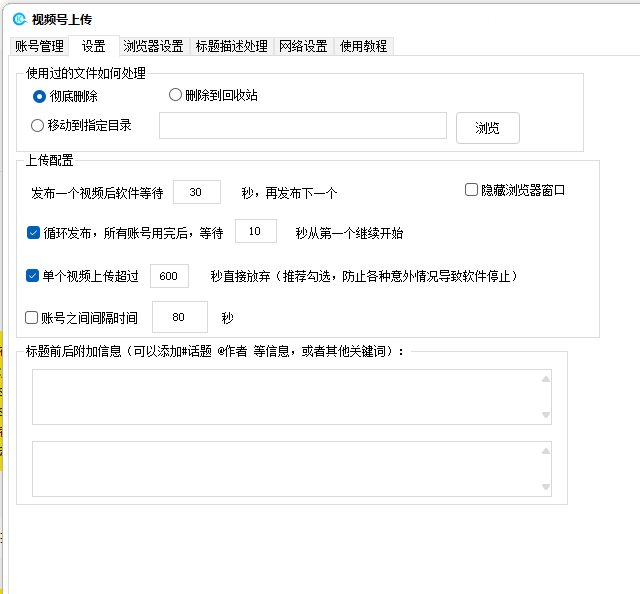Screen dimensions: 640x594
Task: Click the upload timeout field showing 600
Action: click(169, 276)
